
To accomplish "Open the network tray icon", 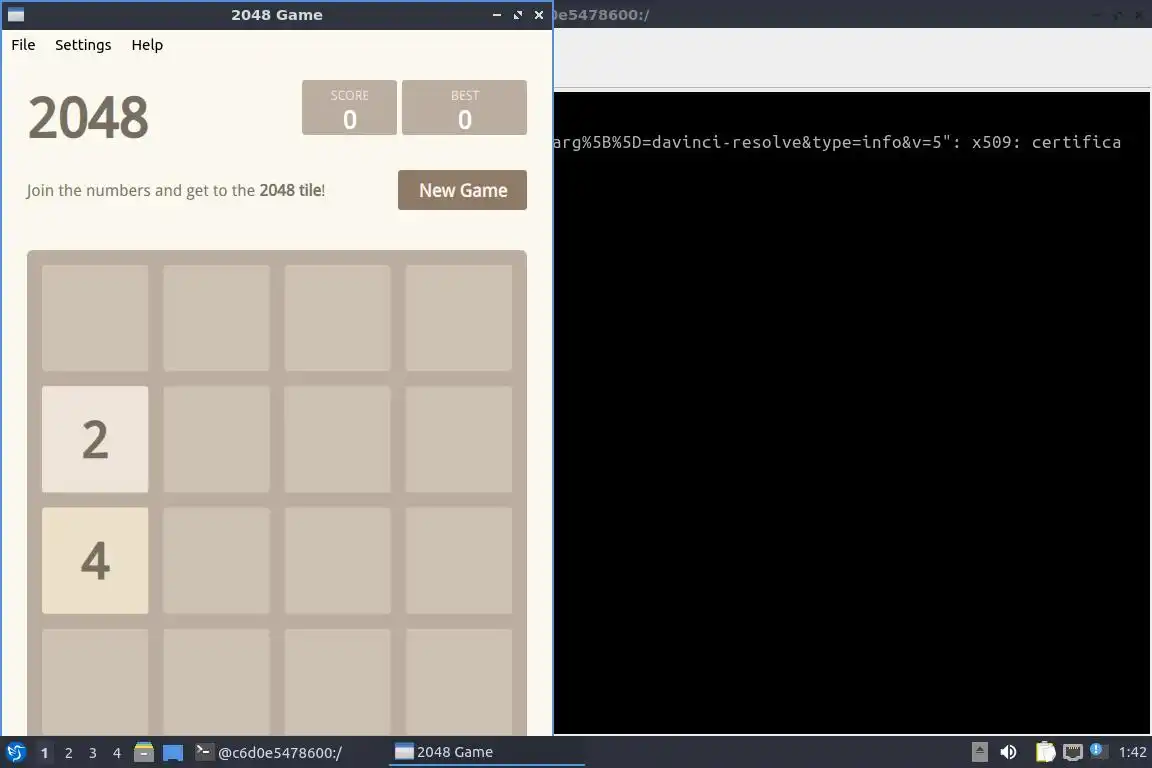I will pos(1073,752).
